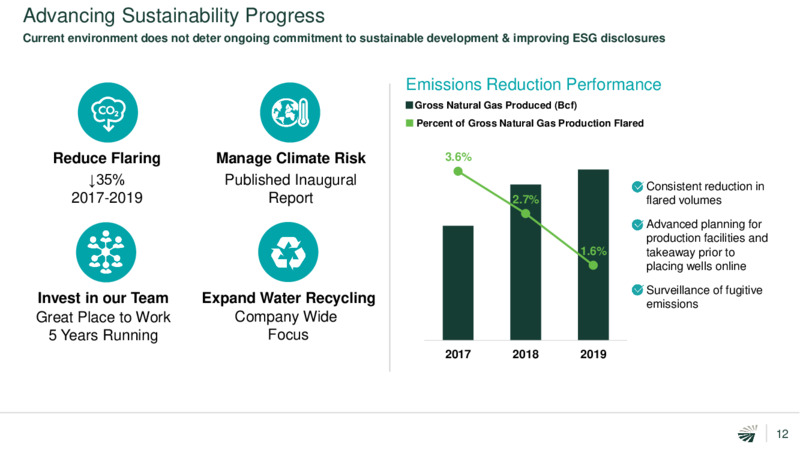800x450 pixels.
Task: Click the '3.6%' value label
Action: (458, 157)
